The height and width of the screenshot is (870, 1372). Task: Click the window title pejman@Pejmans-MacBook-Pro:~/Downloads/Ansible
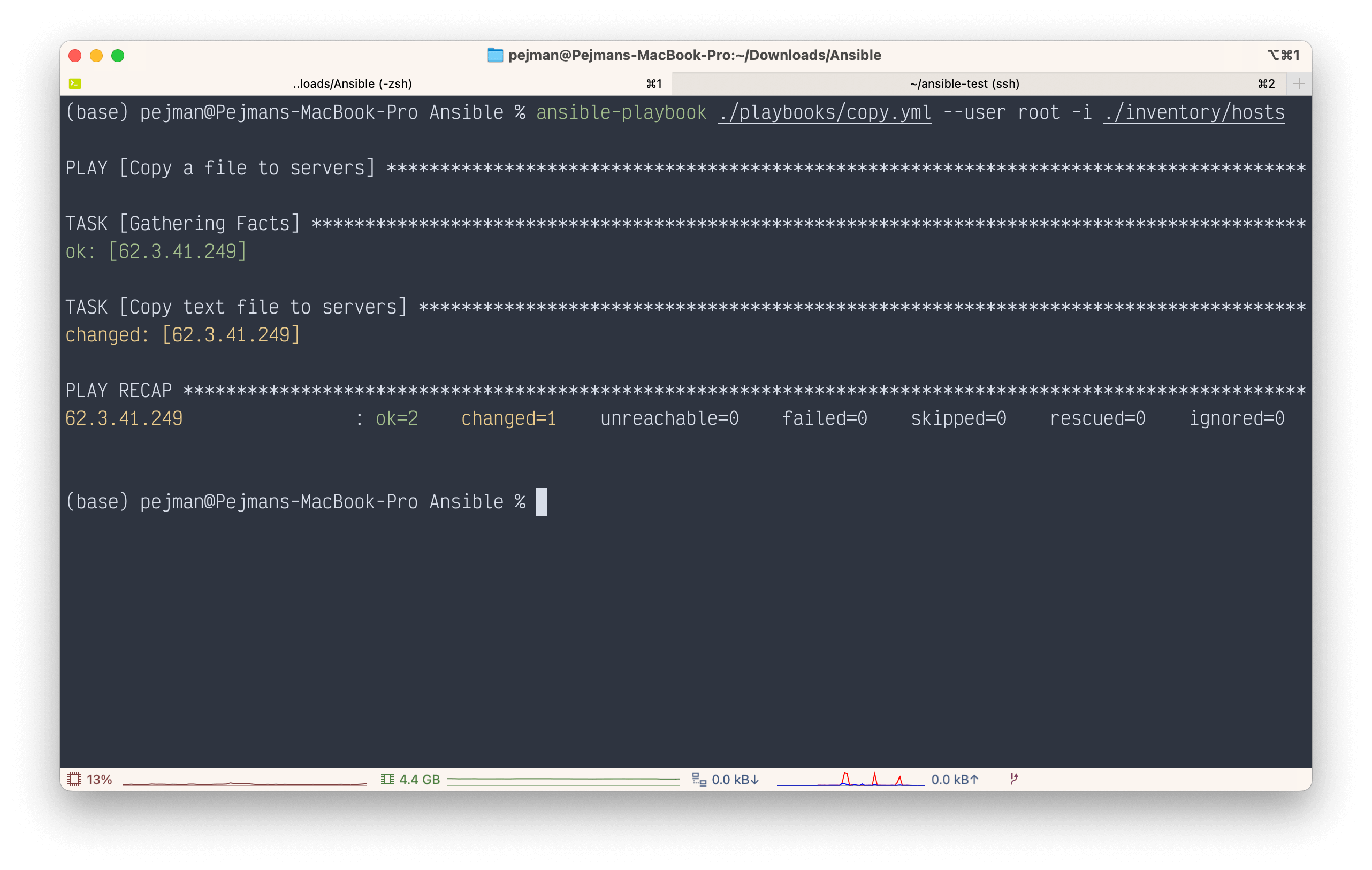point(695,55)
